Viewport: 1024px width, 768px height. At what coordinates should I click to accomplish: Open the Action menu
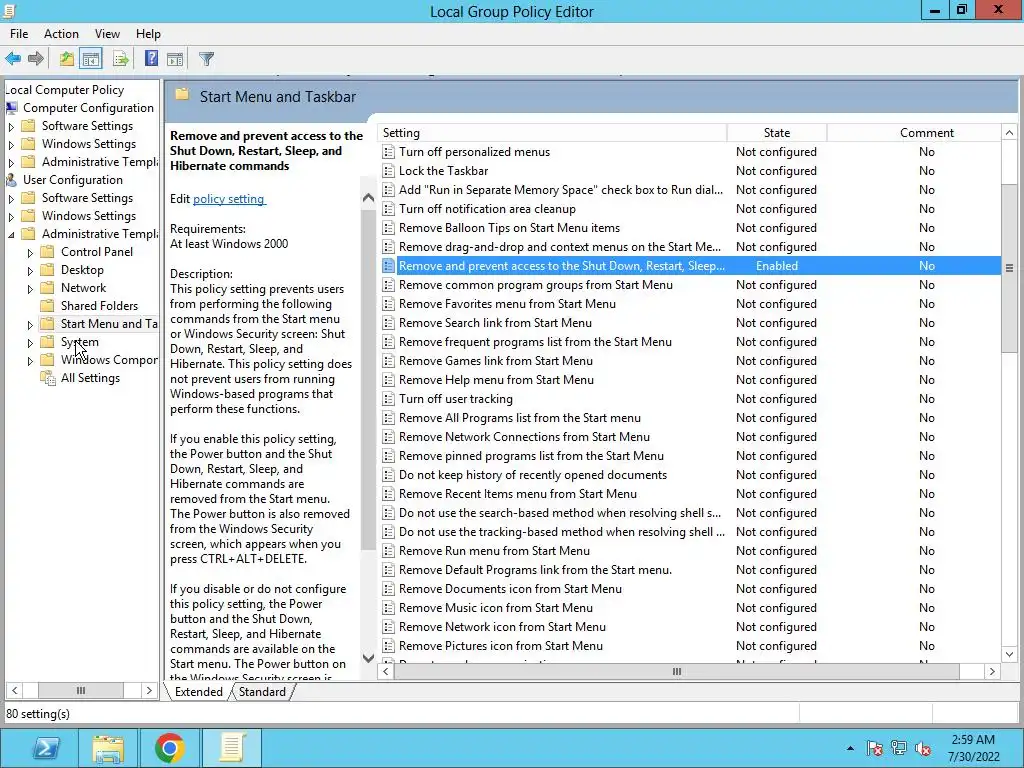coord(61,34)
